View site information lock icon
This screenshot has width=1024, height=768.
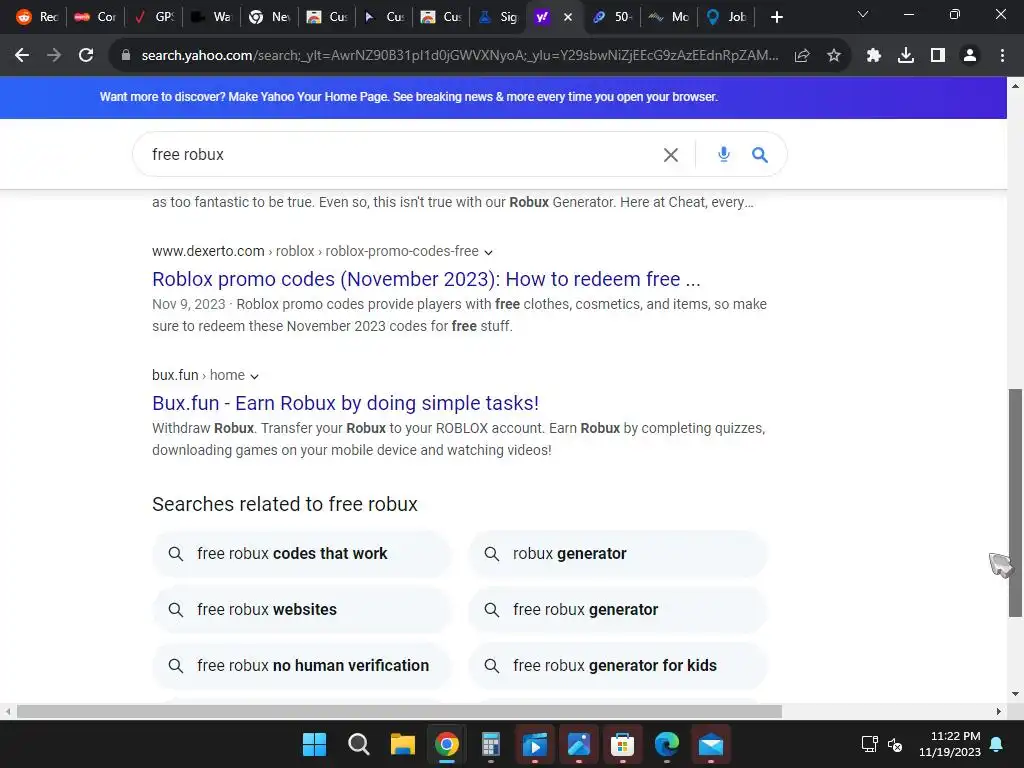click(x=126, y=56)
